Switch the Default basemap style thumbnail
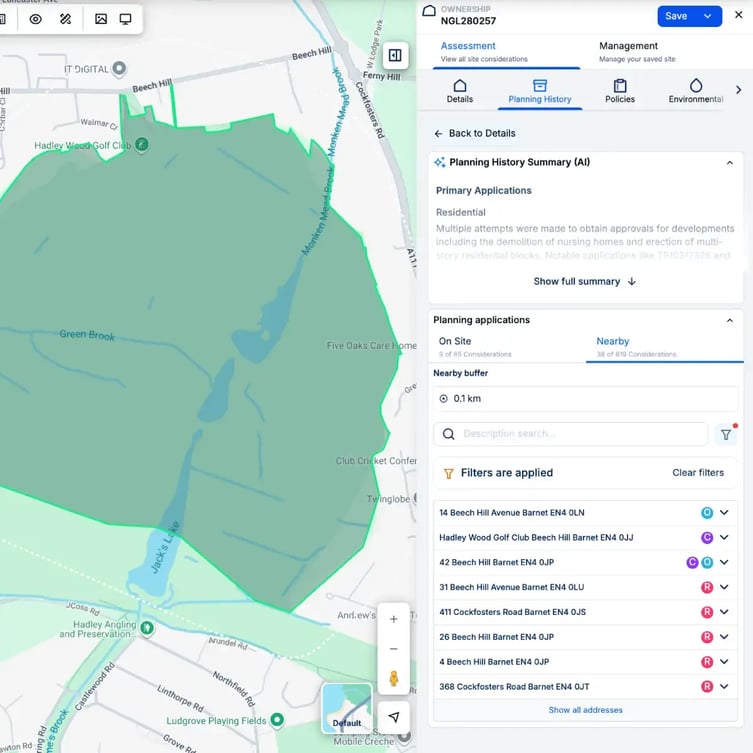 point(346,708)
